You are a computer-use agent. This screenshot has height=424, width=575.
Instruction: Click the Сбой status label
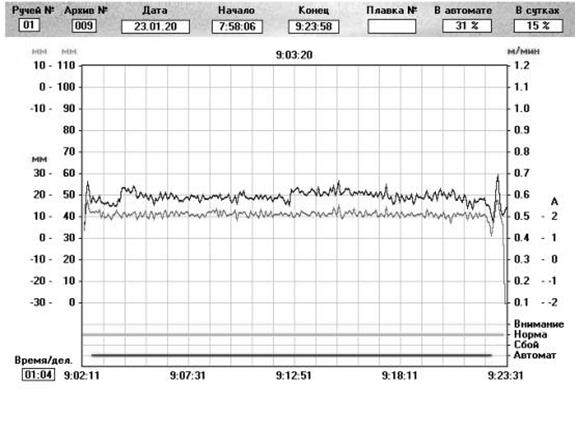[526, 345]
